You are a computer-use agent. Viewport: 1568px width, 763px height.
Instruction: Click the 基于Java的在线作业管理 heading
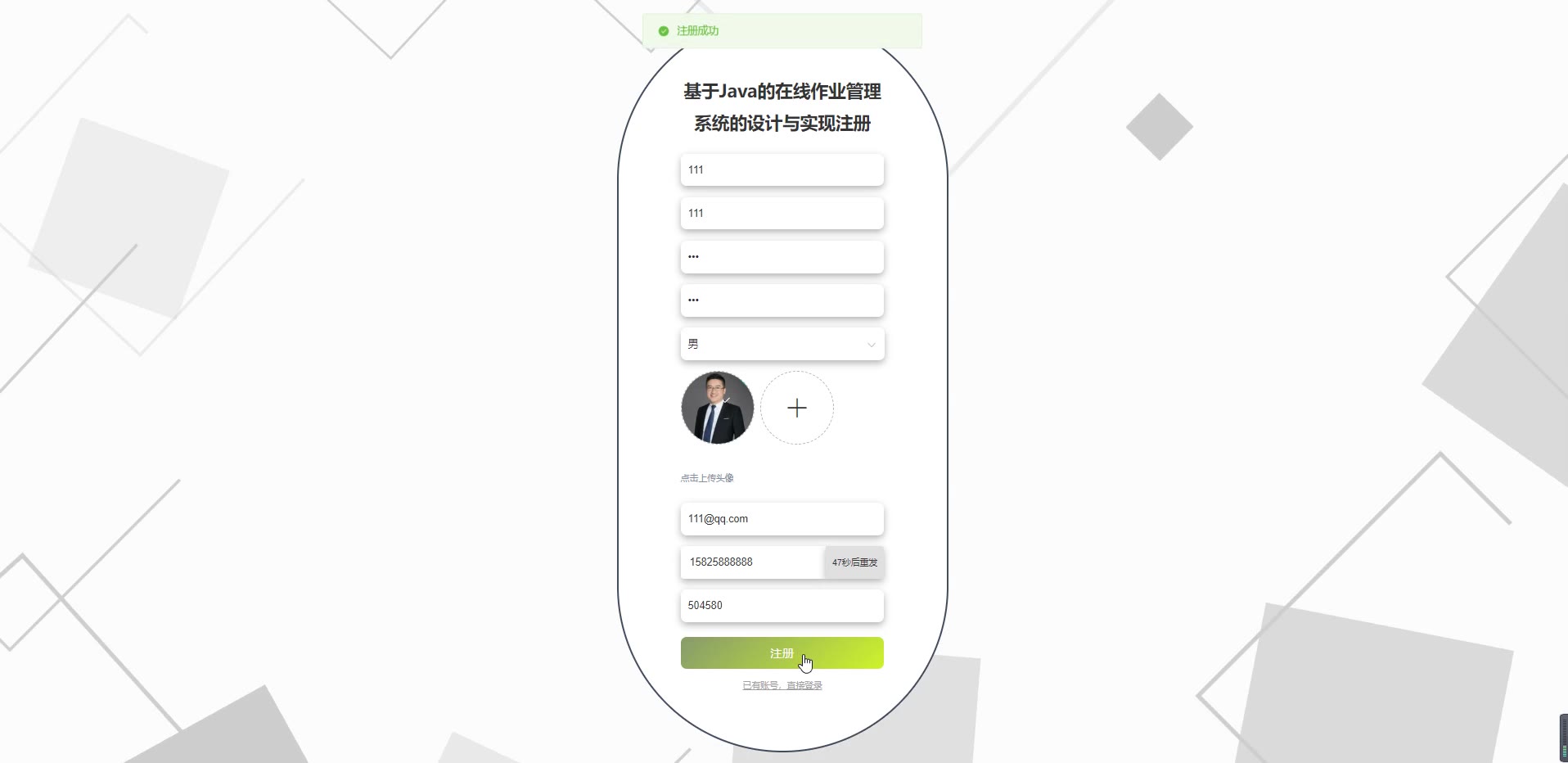tap(782, 92)
